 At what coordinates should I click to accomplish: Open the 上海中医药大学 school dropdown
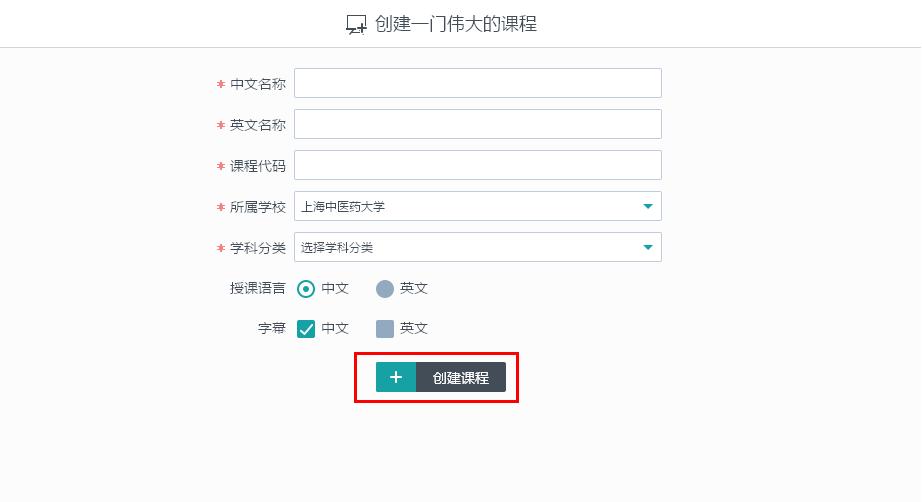[470, 207]
